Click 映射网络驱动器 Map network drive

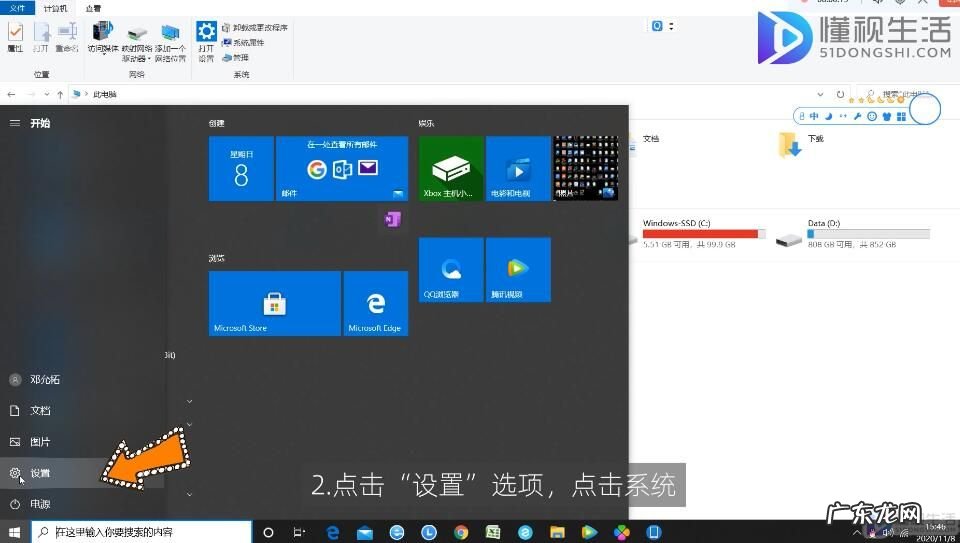tap(137, 43)
